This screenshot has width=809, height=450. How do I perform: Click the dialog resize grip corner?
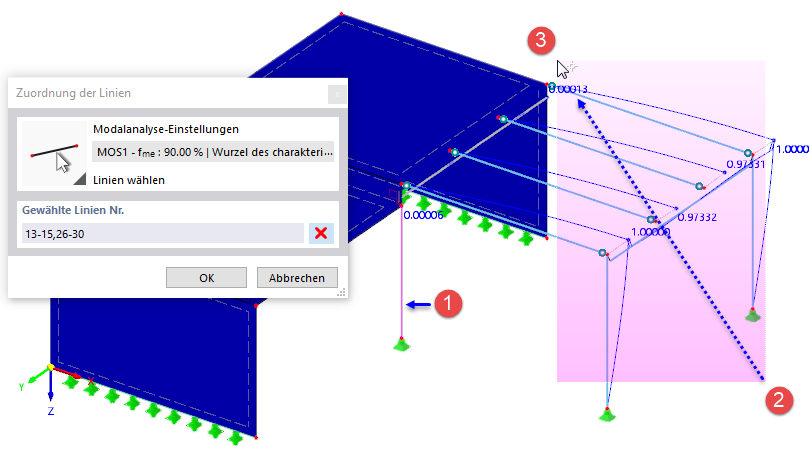point(342,293)
